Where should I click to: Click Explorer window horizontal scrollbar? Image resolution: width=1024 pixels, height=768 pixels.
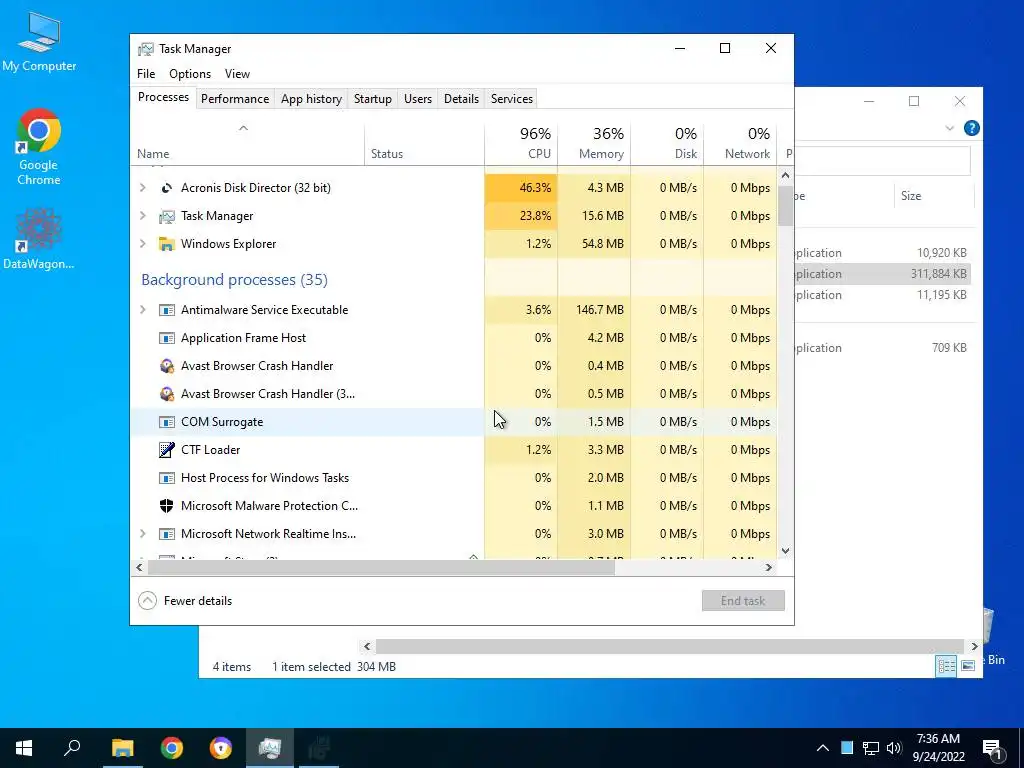click(x=670, y=646)
